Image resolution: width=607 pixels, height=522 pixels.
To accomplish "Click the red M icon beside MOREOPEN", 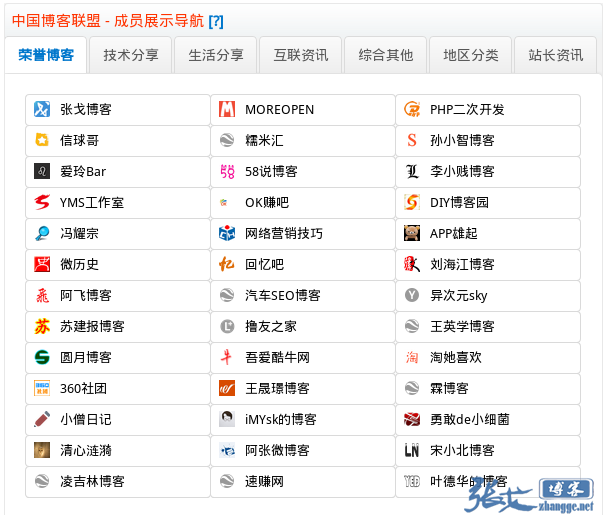I will 227,109.
